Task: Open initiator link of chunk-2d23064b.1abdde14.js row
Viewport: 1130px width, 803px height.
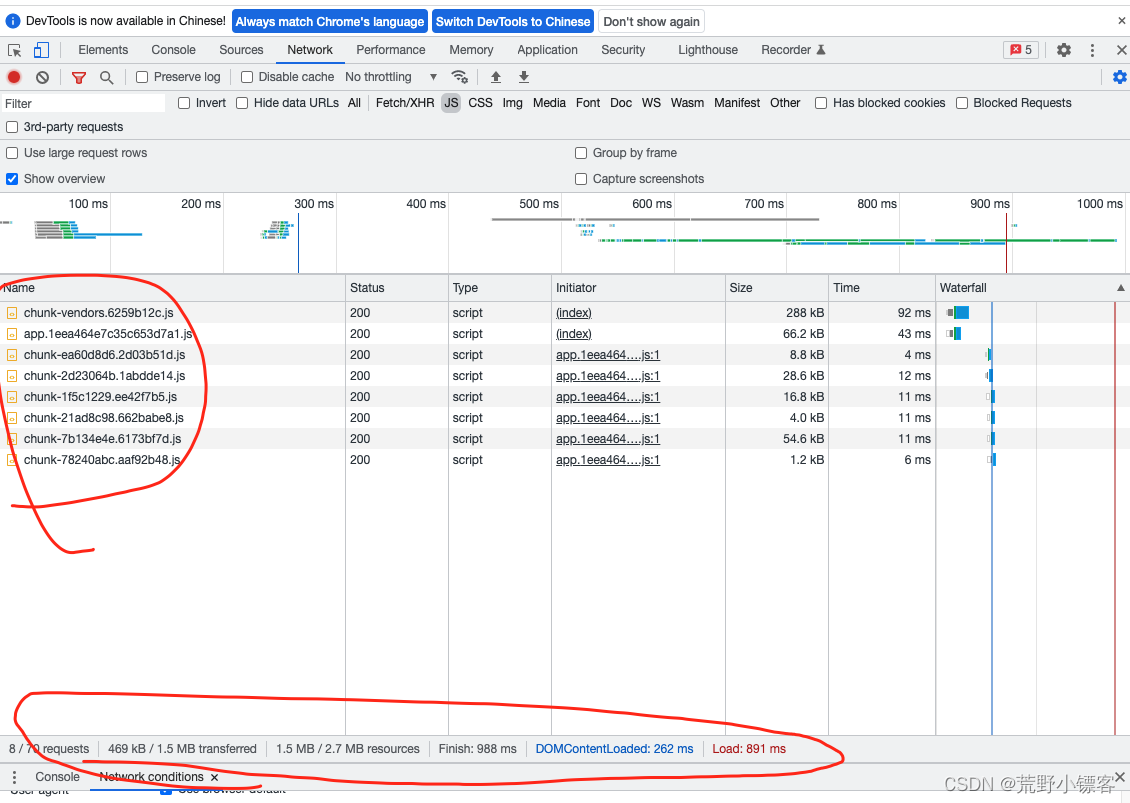Action: pyautogui.click(x=608, y=376)
